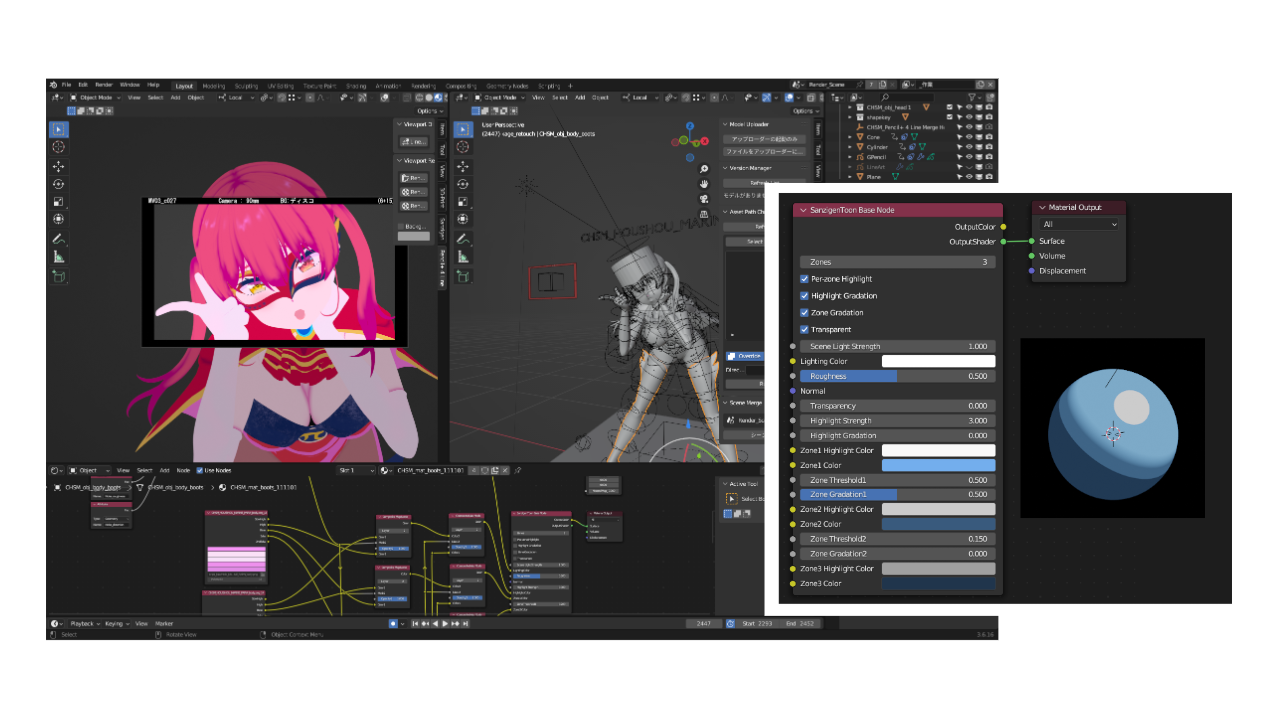
Task: Click the play animation button in timeline
Action: click(x=445, y=624)
